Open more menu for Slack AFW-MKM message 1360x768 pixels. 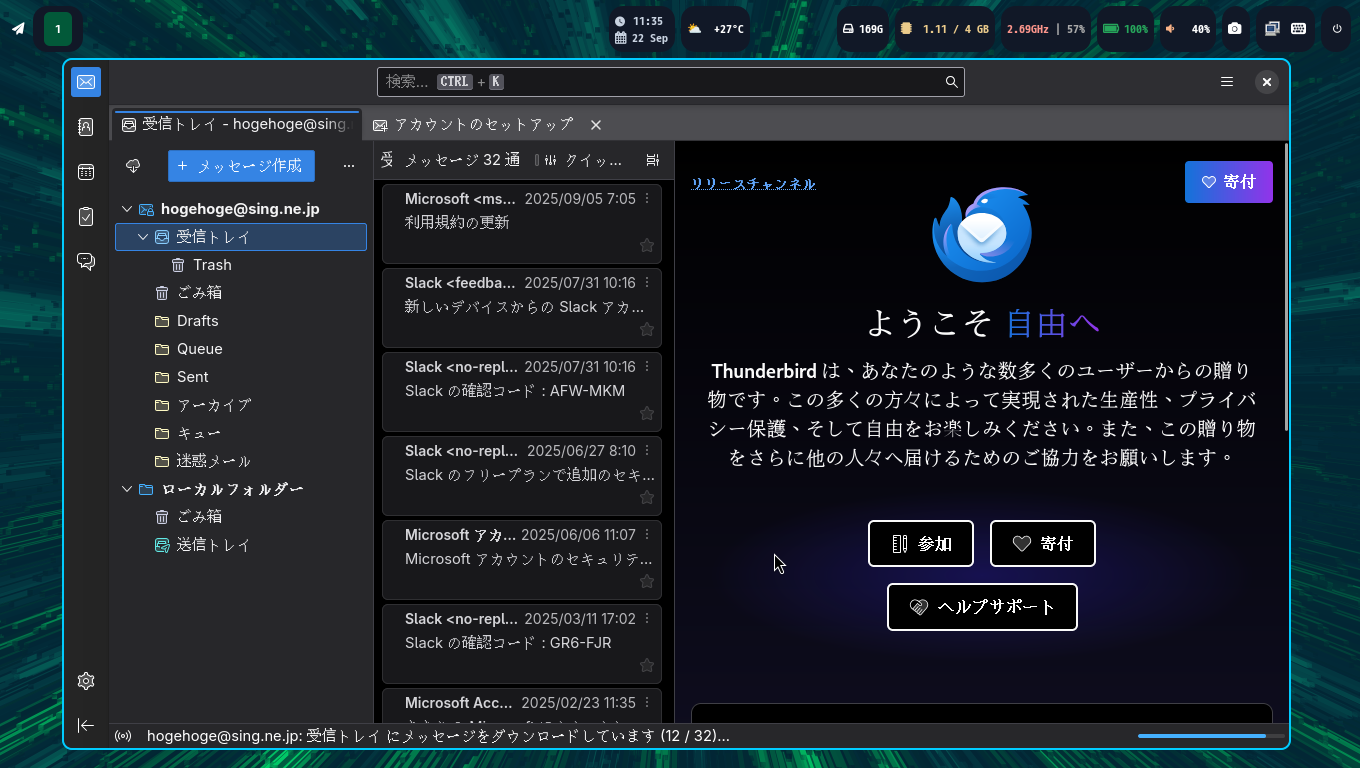(x=647, y=367)
